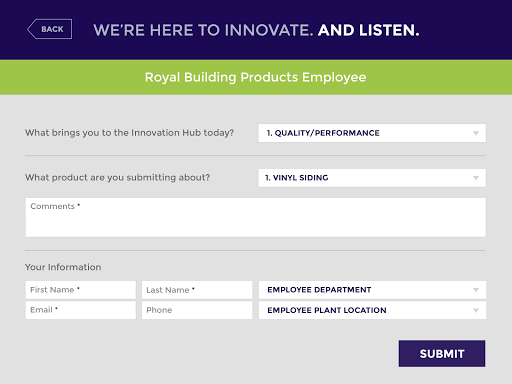Click the arrow icon beside Vinyl Siding
This screenshot has width=512, height=384.
476,178
